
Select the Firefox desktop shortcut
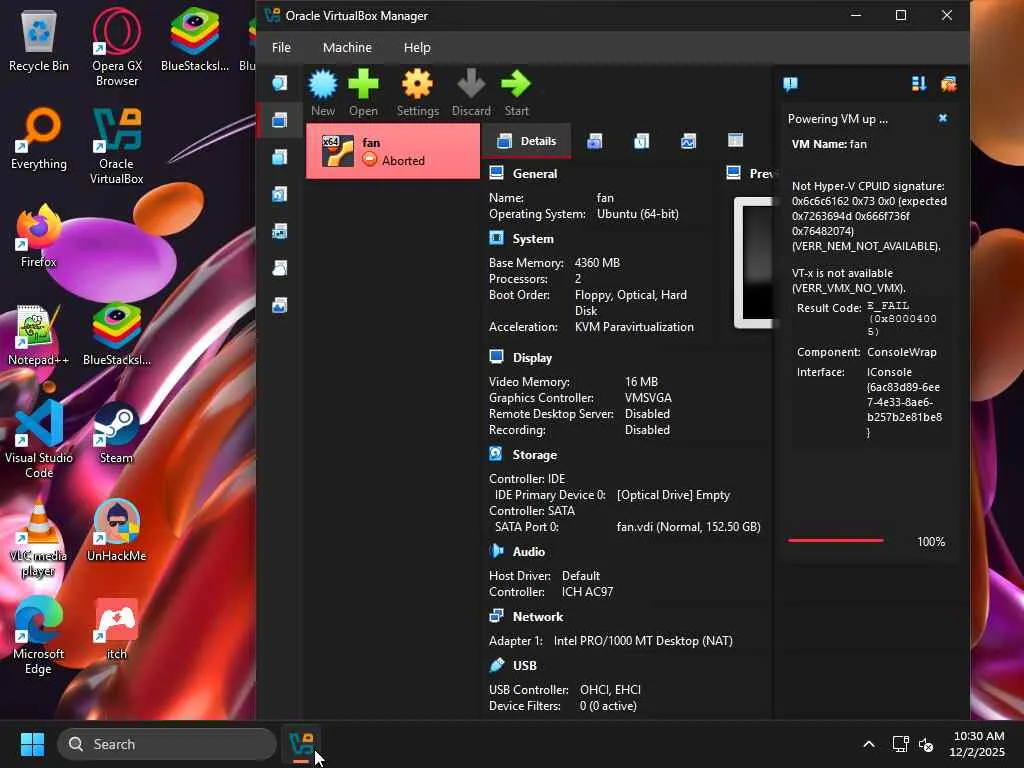pos(39,236)
